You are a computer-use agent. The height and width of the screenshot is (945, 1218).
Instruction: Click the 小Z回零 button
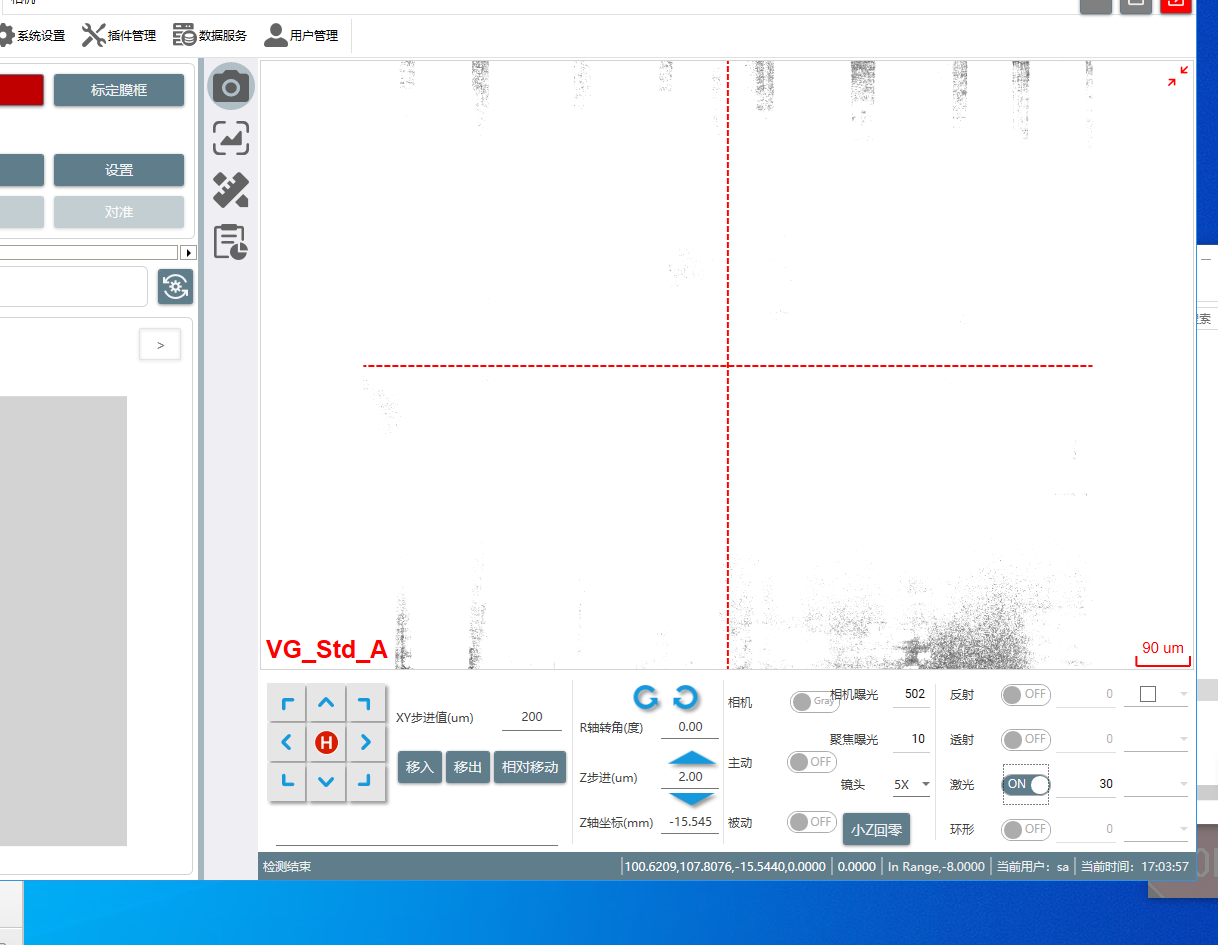[x=876, y=829]
